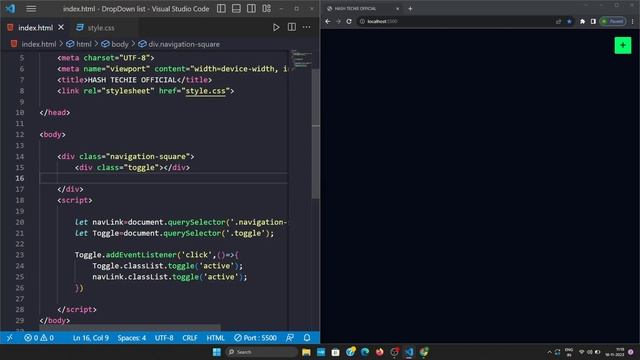
Task: Bookmark this page with the star
Action: coord(569,21)
